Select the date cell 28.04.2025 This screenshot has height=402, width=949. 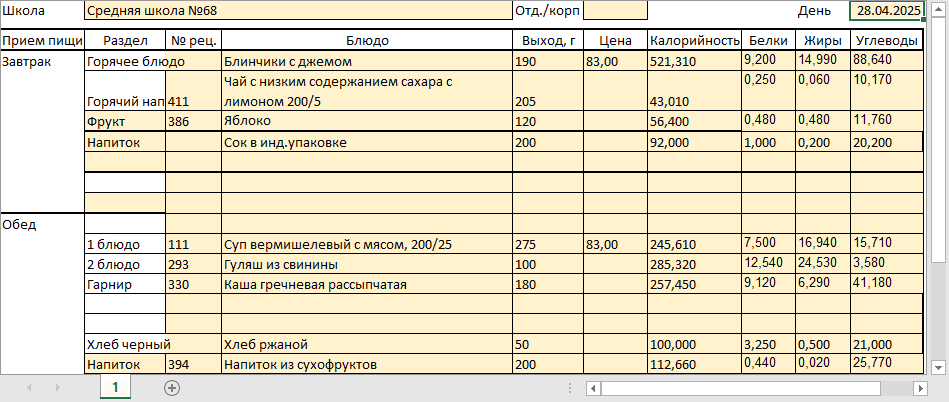887,10
